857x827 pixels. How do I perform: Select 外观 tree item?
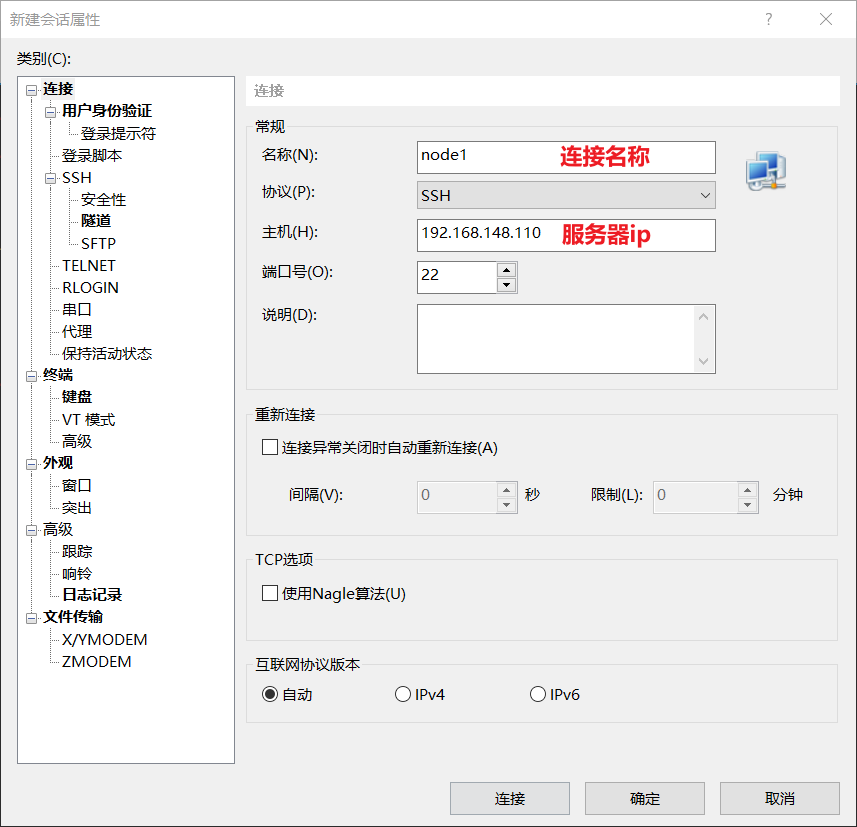[58, 463]
